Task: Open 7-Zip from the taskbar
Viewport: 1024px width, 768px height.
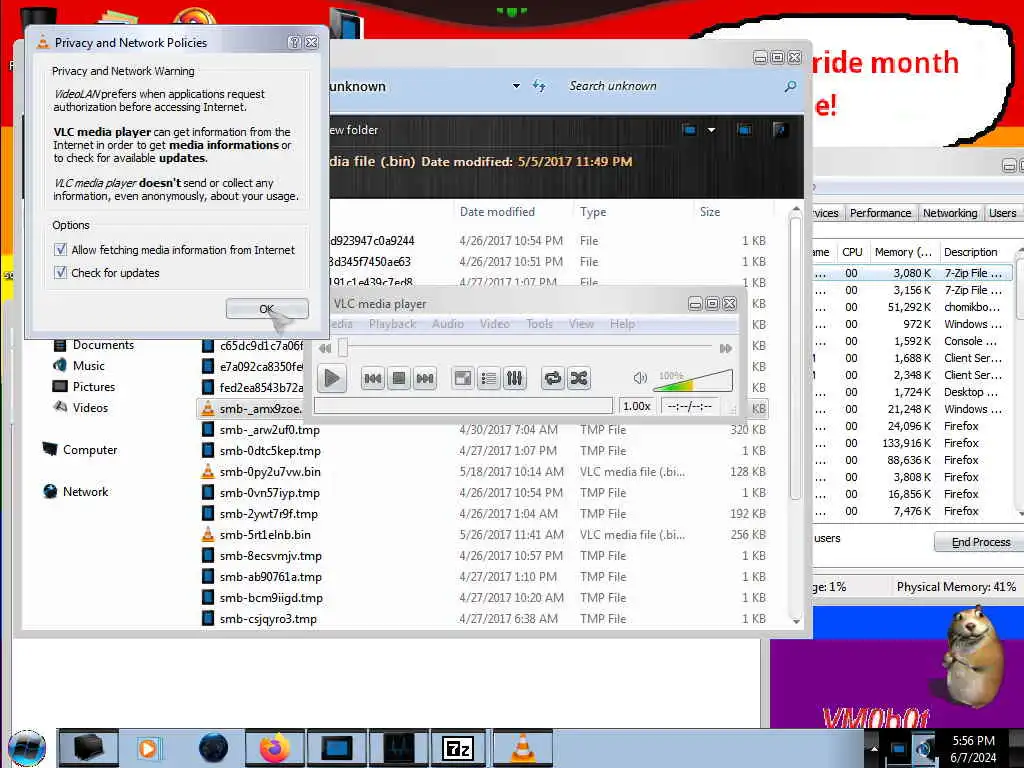Action: (x=458, y=748)
